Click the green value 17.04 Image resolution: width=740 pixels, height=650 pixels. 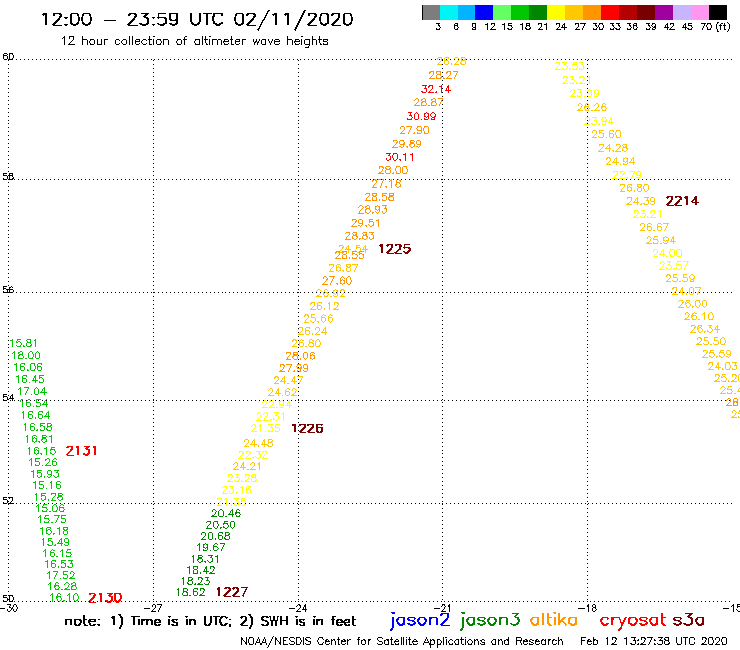[x=32, y=392]
